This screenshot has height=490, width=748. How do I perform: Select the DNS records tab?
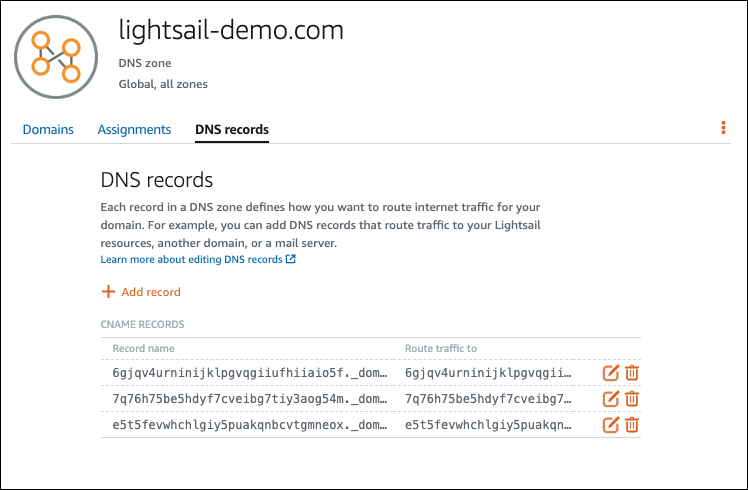point(232,129)
